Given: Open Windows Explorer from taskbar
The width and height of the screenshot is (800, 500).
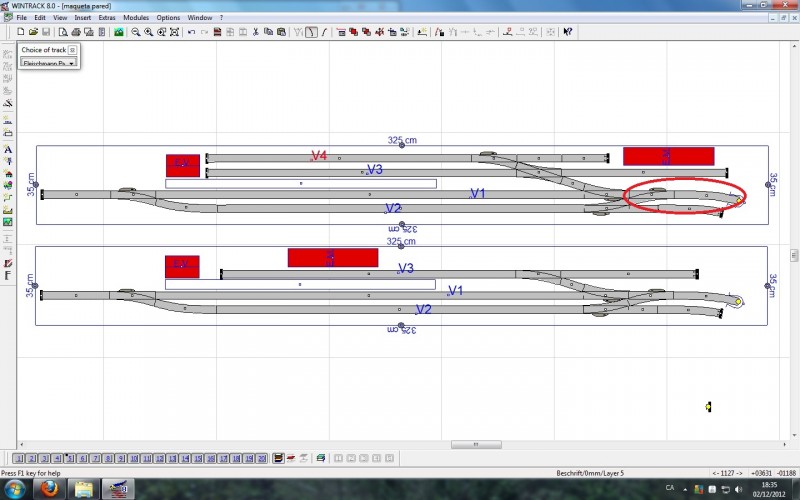Looking at the screenshot, I should point(84,489).
